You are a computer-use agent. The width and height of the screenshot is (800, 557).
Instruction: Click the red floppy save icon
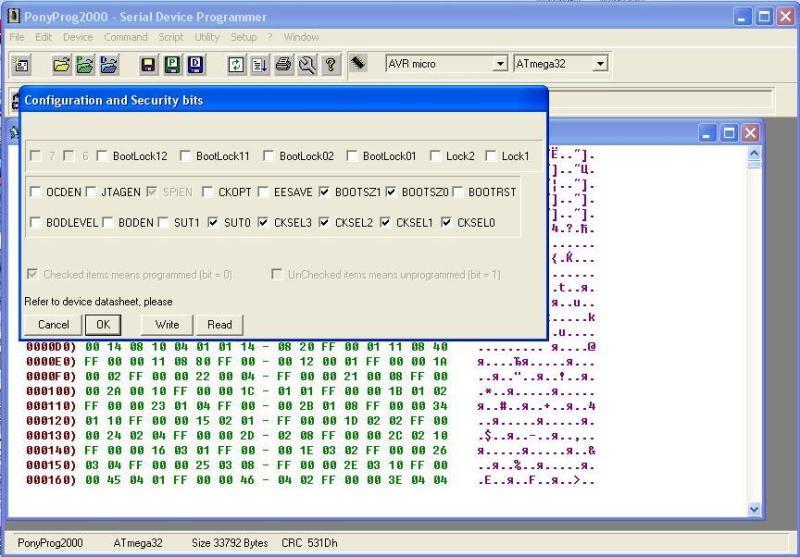[148, 64]
